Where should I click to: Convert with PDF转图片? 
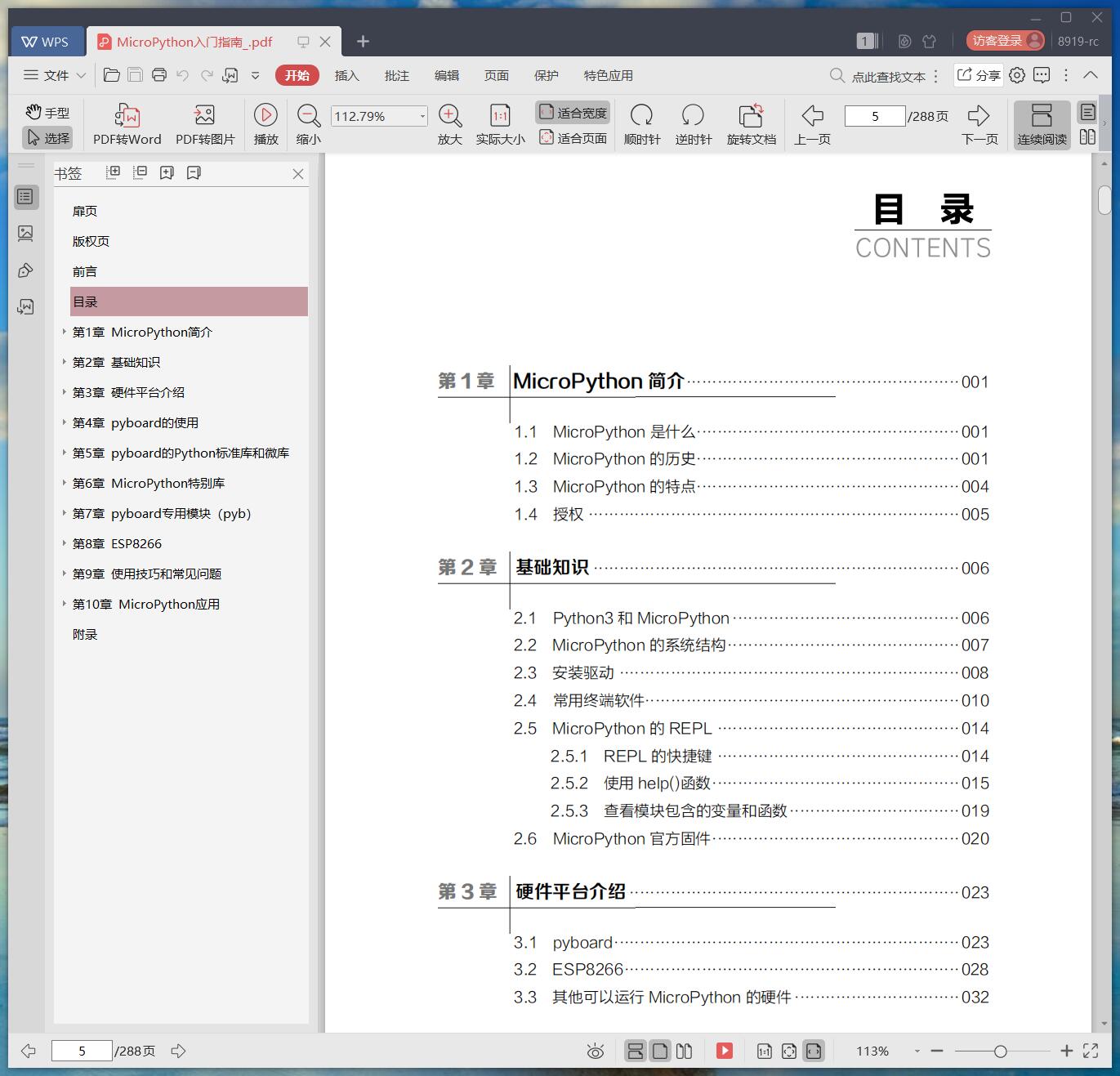point(205,125)
